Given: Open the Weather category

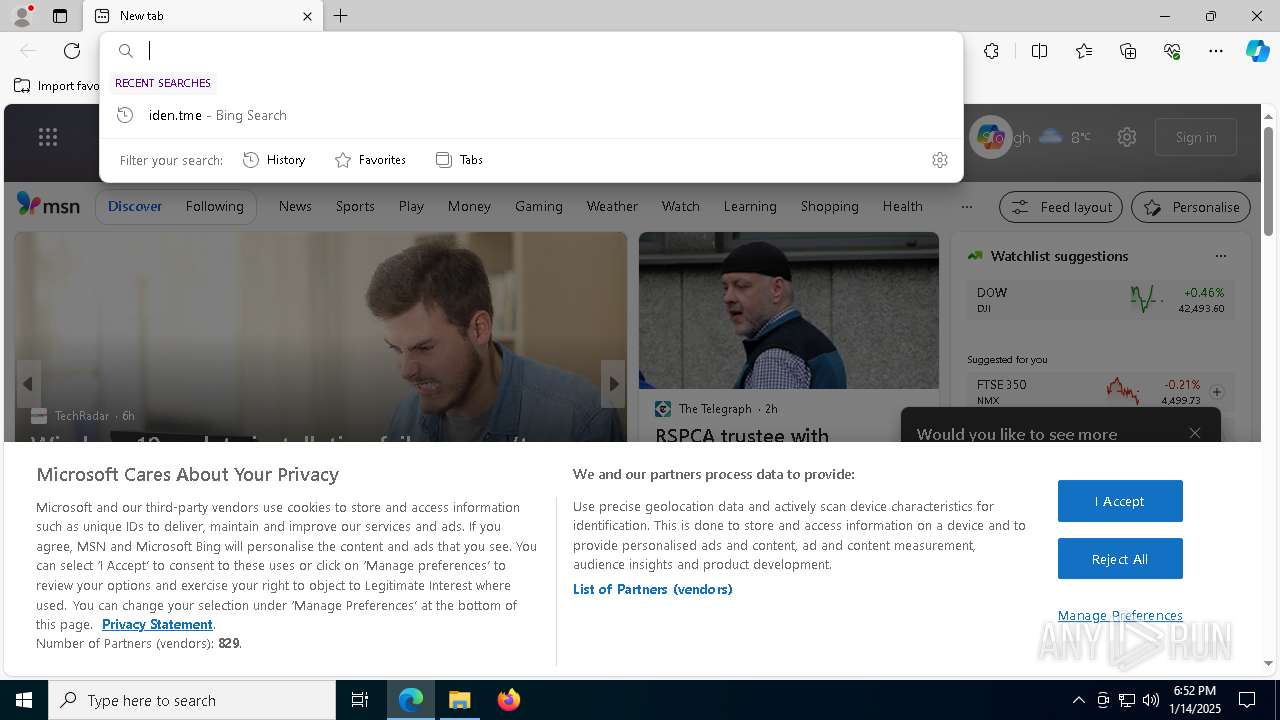Looking at the screenshot, I should point(612,206).
